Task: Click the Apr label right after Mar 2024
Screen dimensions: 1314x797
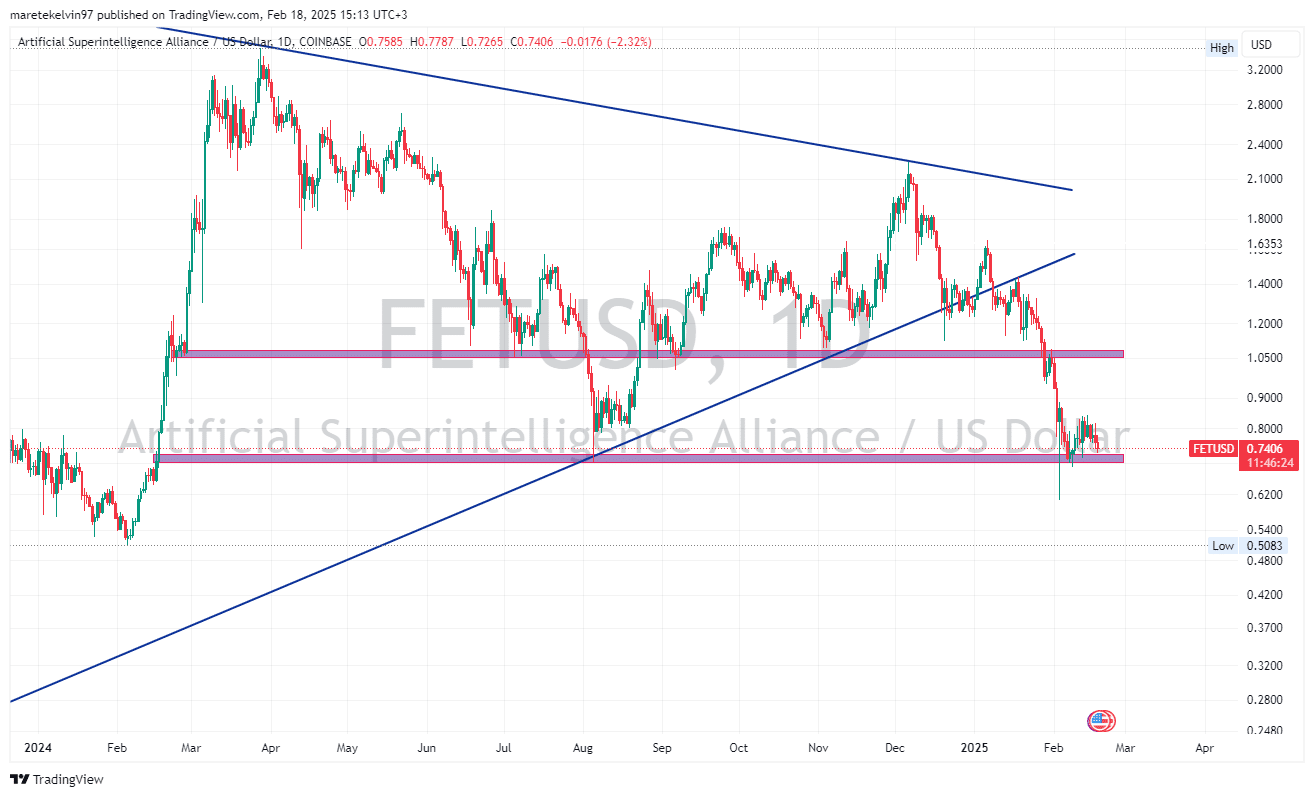Action: click(270, 748)
